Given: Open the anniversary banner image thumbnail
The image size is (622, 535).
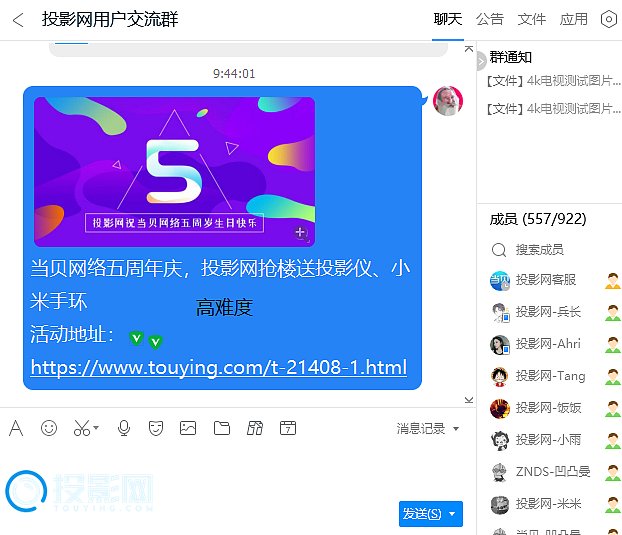Looking at the screenshot, I should 174,171.
